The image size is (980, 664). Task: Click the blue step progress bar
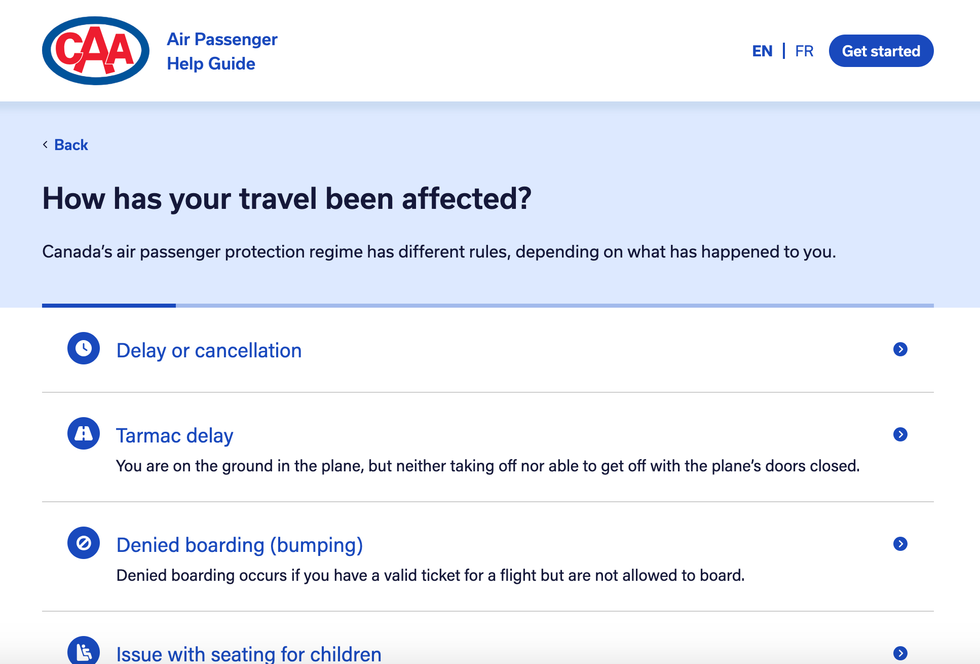[x=109, y=305]
